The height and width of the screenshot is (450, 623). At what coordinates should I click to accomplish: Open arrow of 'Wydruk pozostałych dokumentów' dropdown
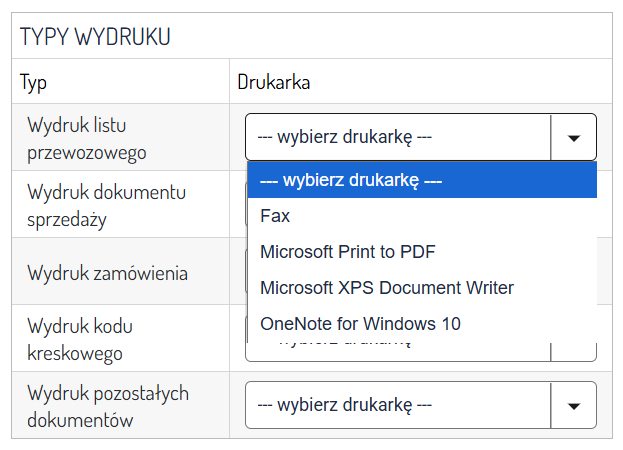tap(574, 405)
